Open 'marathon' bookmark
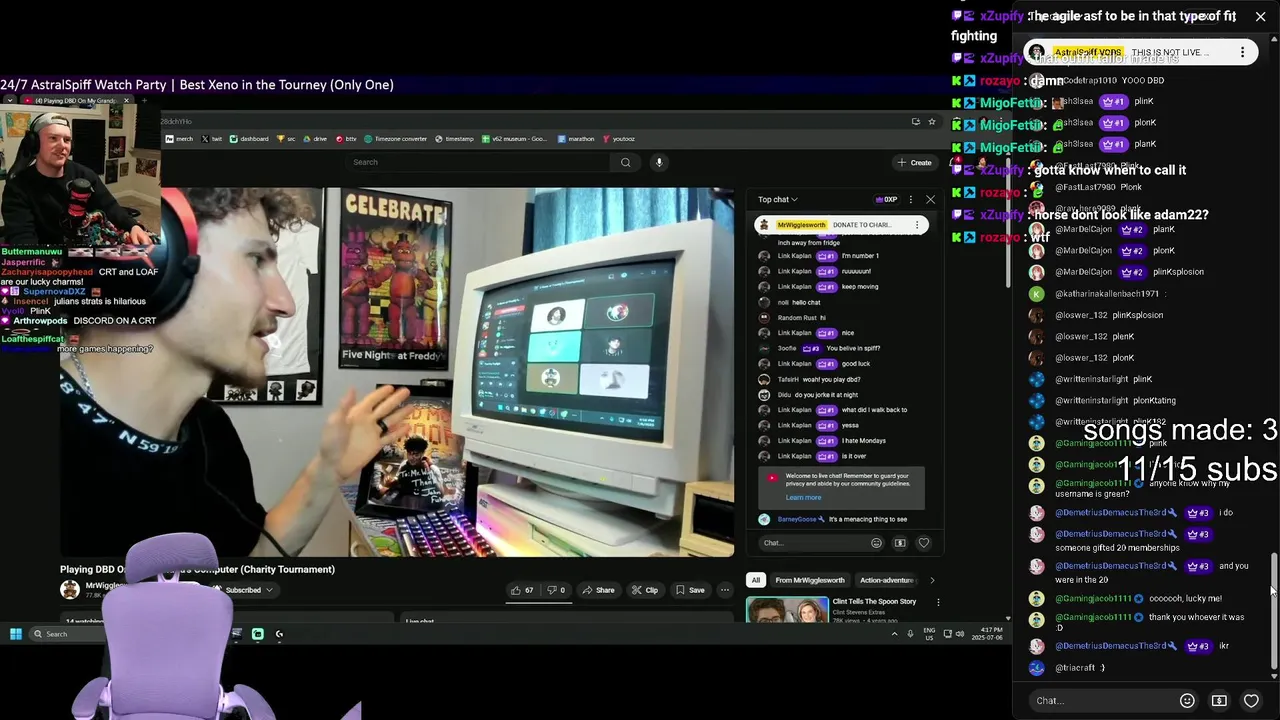Screen dimensions: 1280x720 point(575,139)
